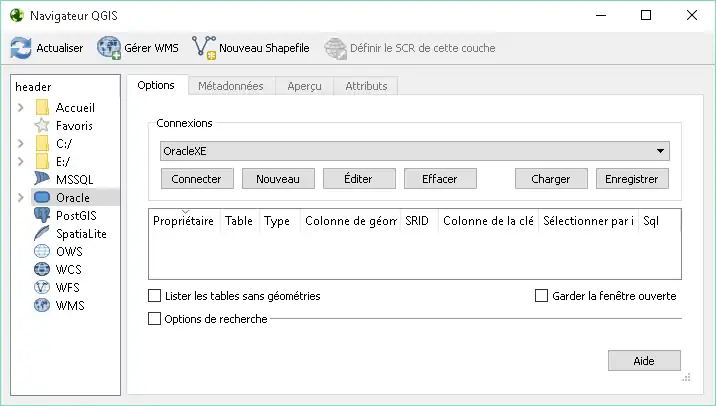Select the Favoris star icon
The height and width of the screenshot is (406, 716).
42,125
